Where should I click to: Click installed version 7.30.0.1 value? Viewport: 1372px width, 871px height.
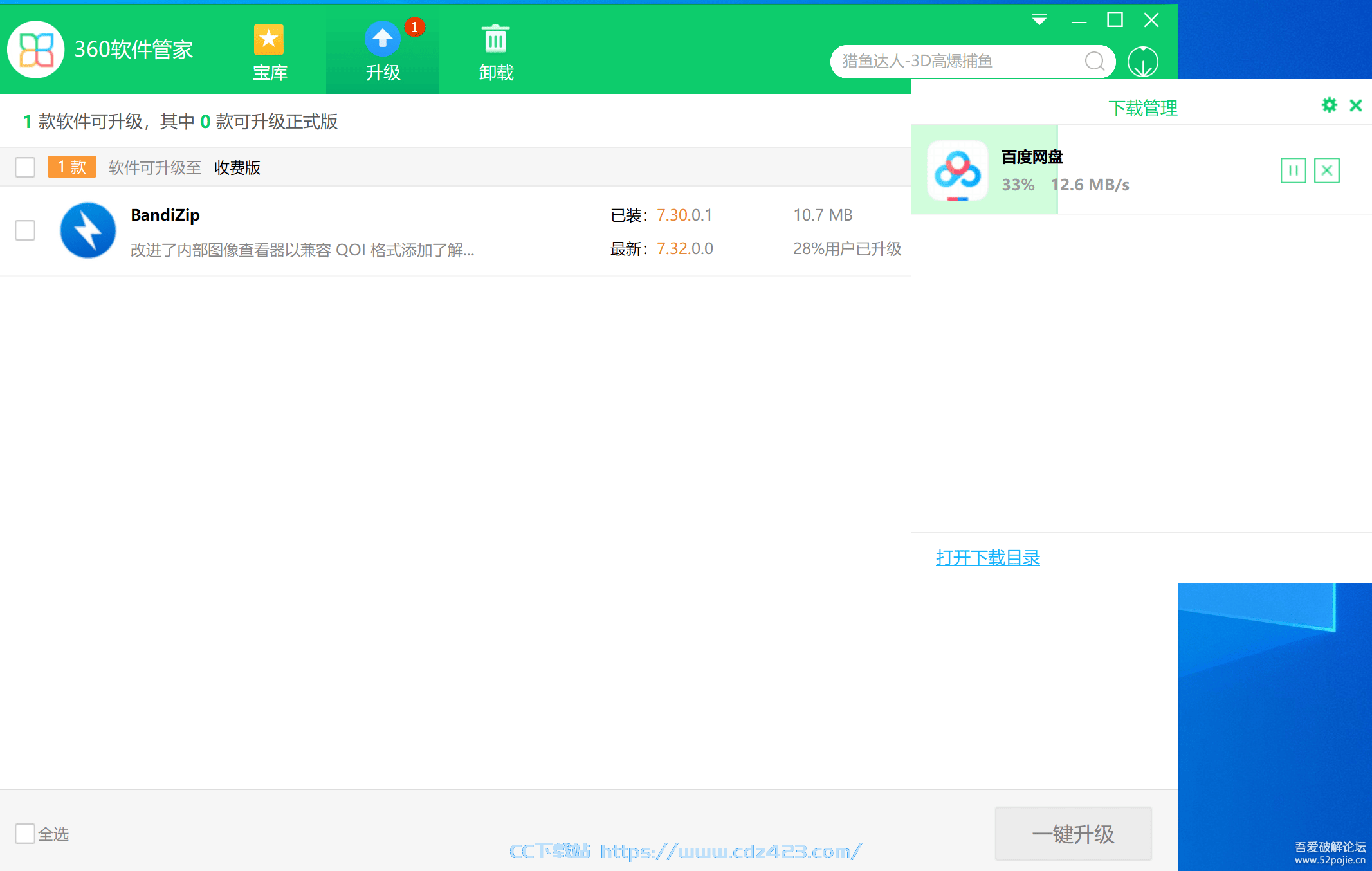(684, 215)
